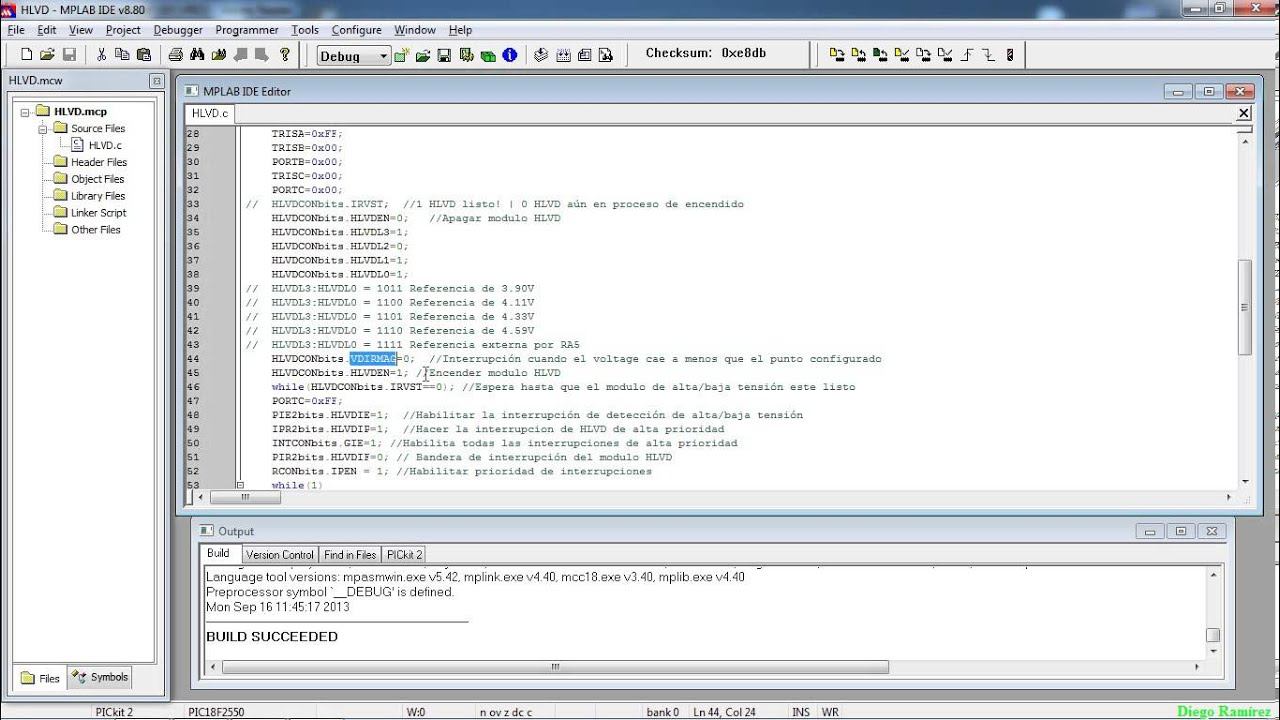Image resolution: width=1280 pixels, height=720 pixels.
Task: Open the Configure menu
Action: [356, 30]
